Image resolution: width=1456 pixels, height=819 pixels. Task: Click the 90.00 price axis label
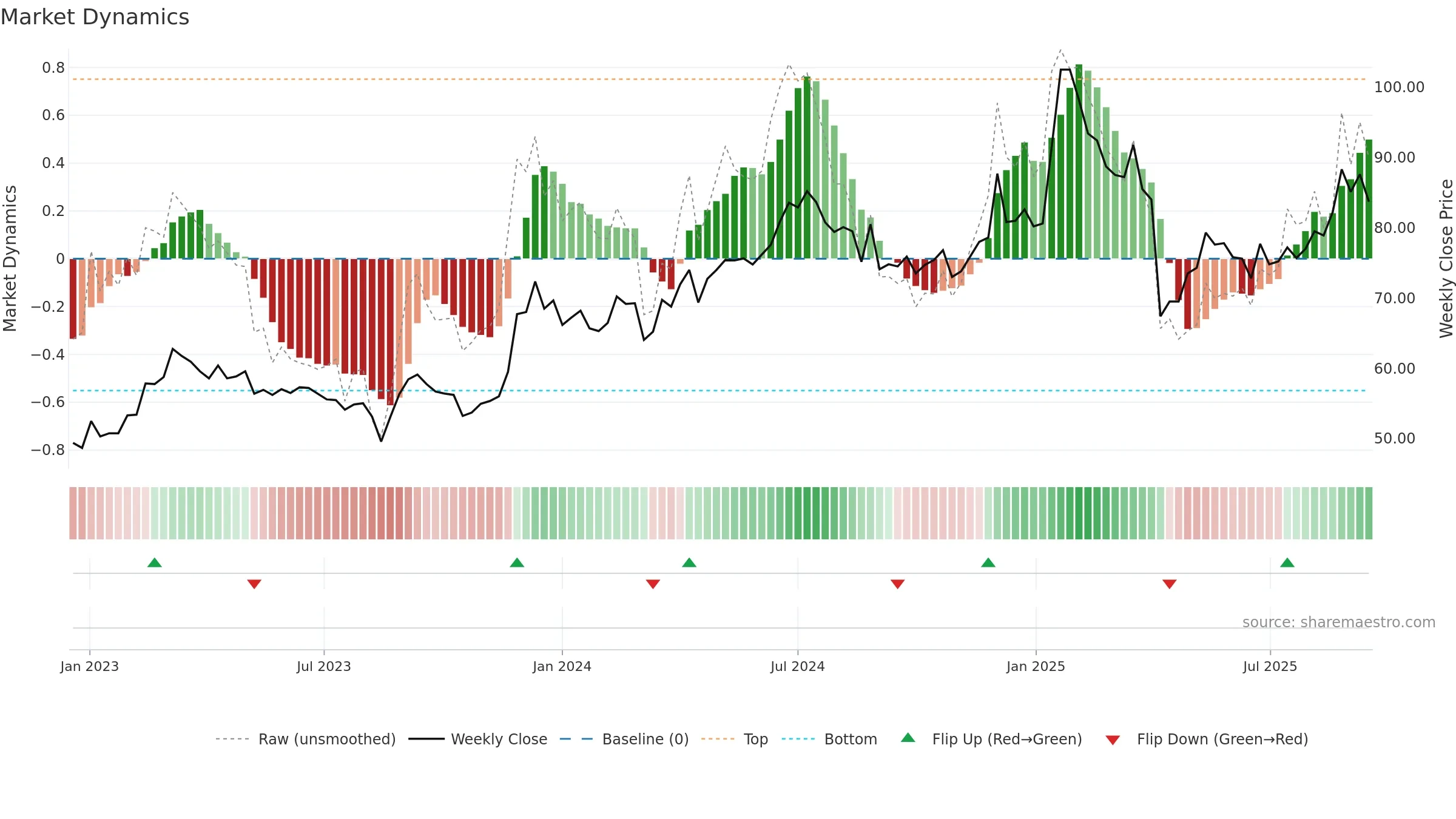pos(1395,157)
